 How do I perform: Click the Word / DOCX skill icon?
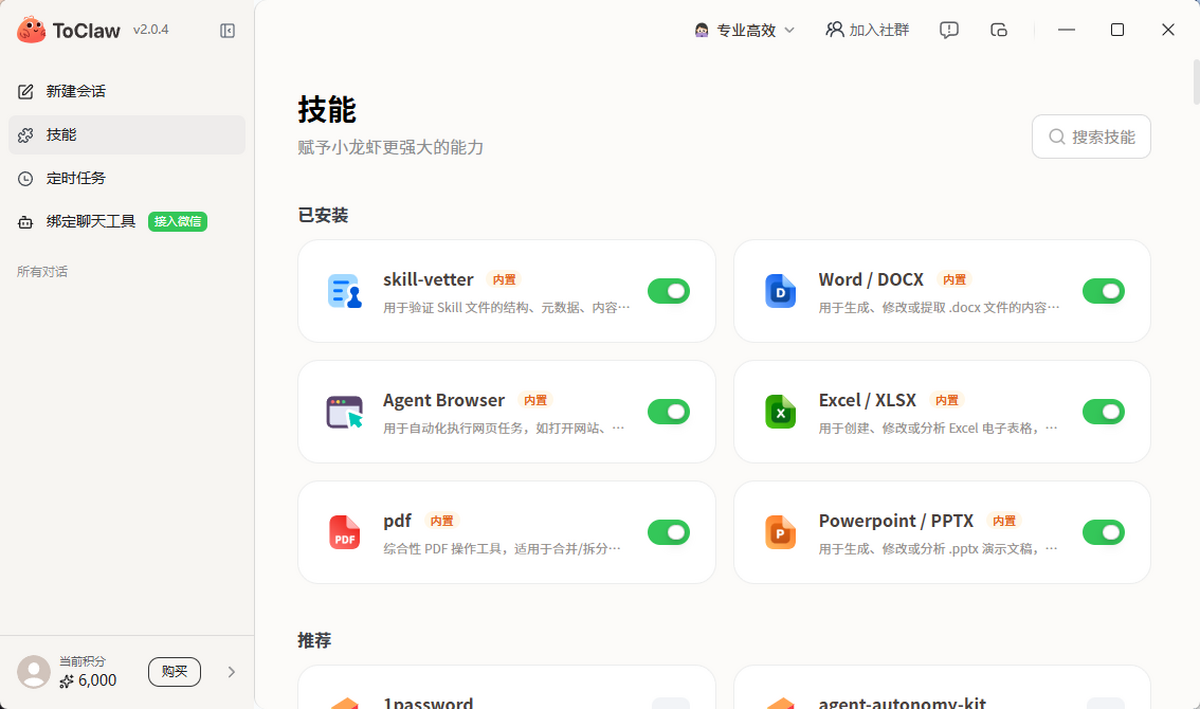click(x=780, y=291)
